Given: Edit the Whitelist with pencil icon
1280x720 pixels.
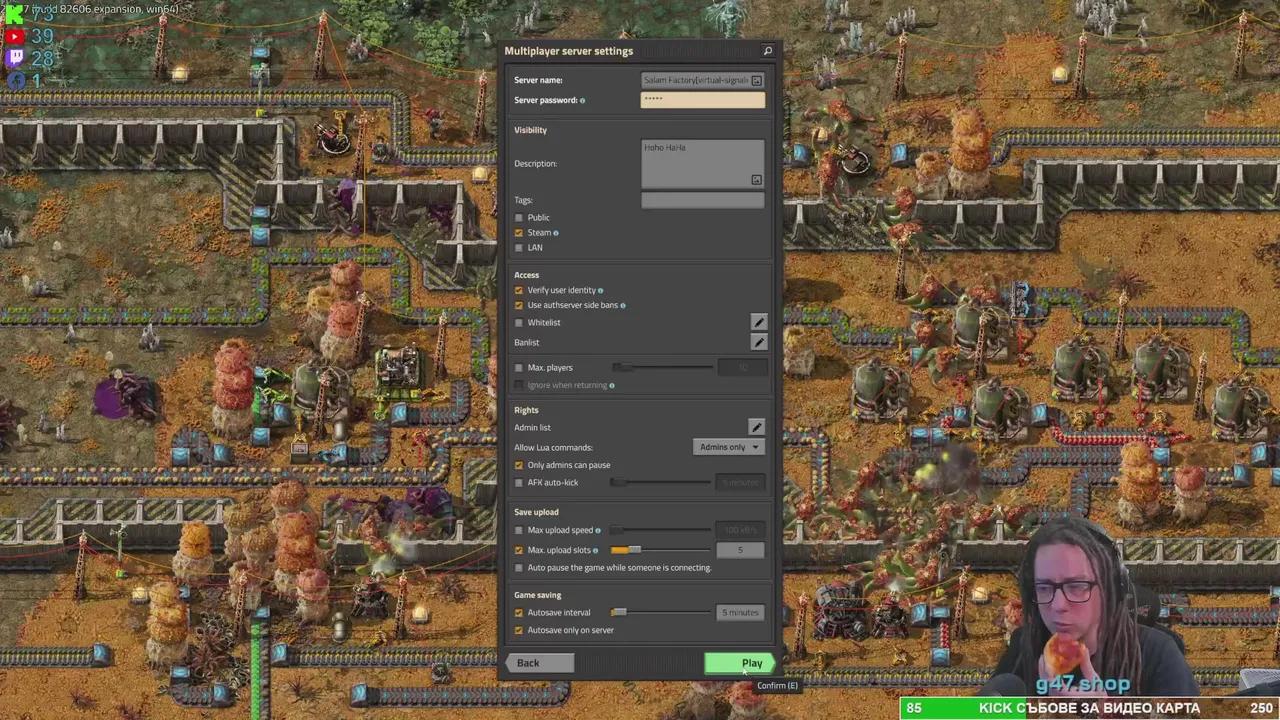Looking at the screenshot, I should pos(759,322).
